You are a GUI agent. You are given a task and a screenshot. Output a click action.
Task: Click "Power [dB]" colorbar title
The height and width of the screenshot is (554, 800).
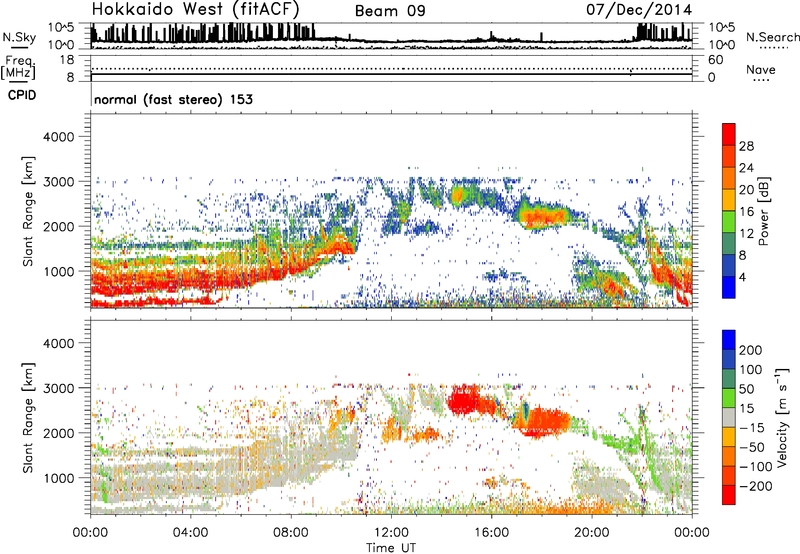click(763, 212)
